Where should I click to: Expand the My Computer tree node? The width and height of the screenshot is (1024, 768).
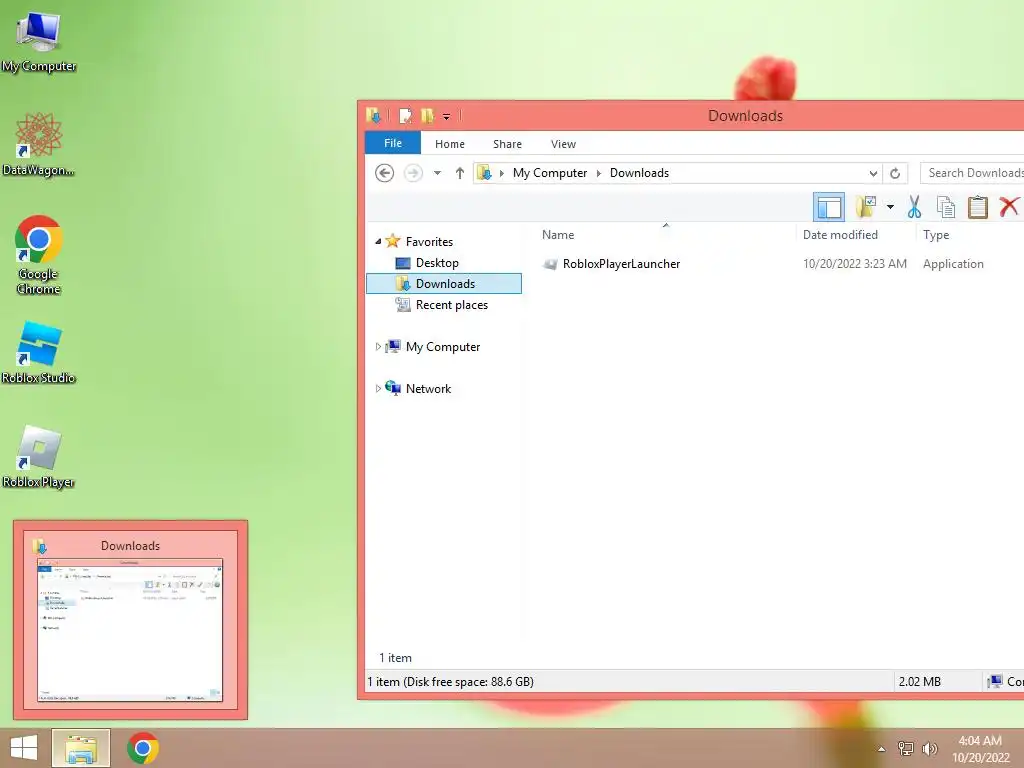coord(378,347)
